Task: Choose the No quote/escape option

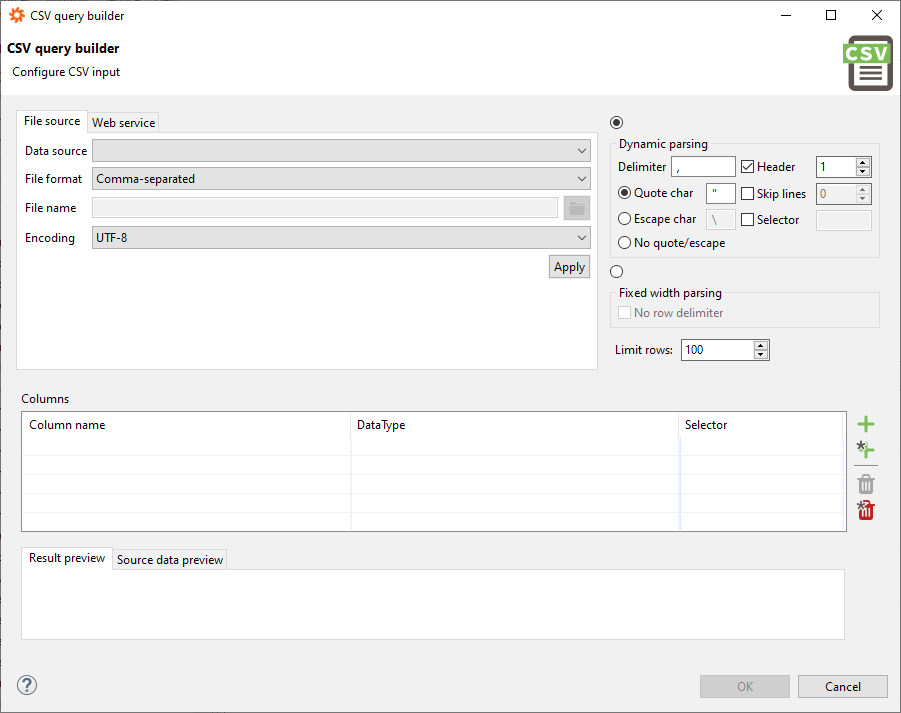Action: [x=625, y=243]
